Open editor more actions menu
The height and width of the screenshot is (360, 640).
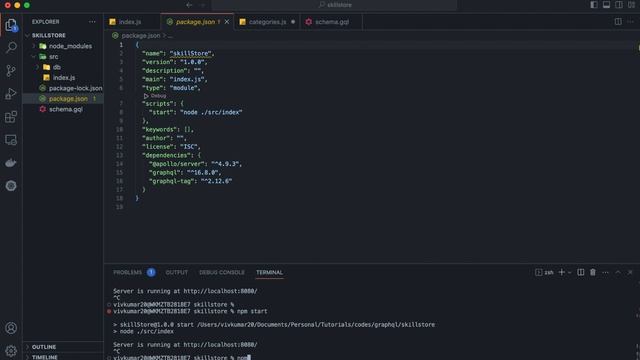pos(631,22)
